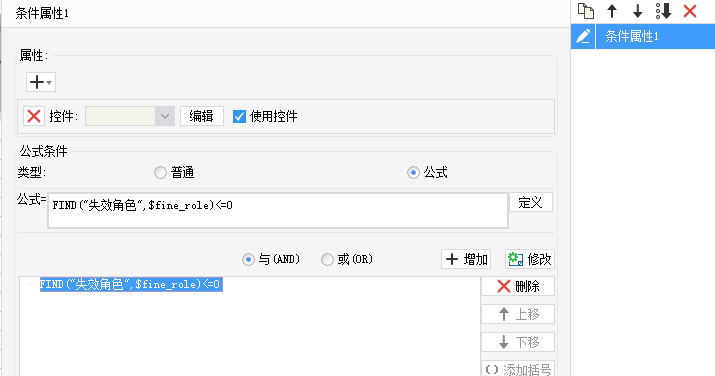Click the 定义 button
Image resolution: width=715 pixels, height=376 pixels.
pyautogui.click(x=531, y=202)
